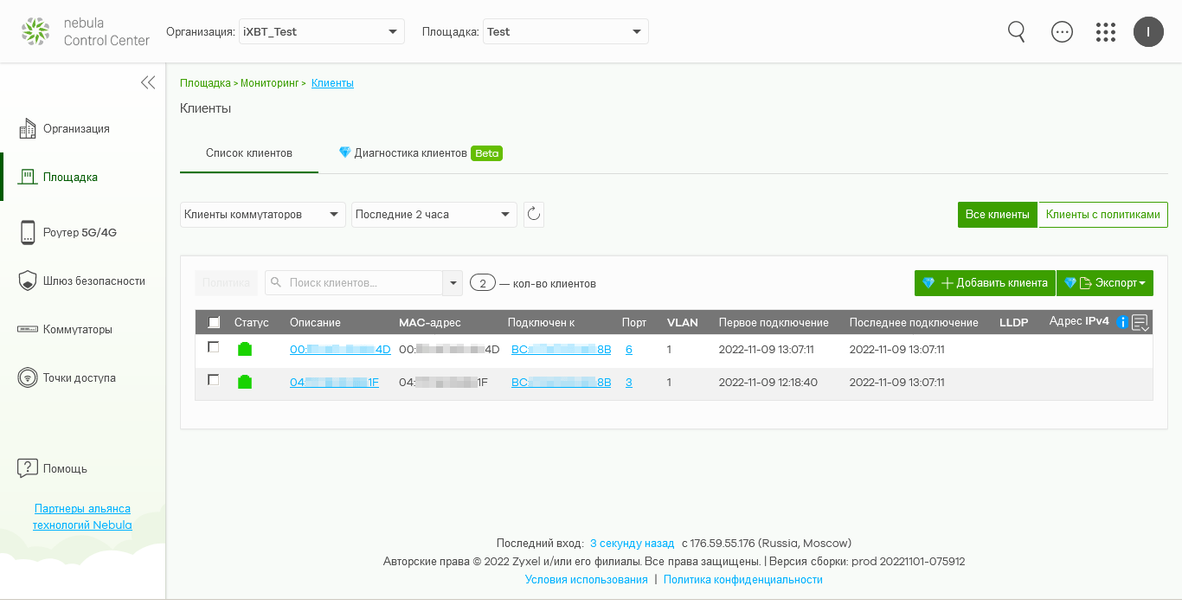
Task: Open Условия использования link
Action: (x=586, y=580)
